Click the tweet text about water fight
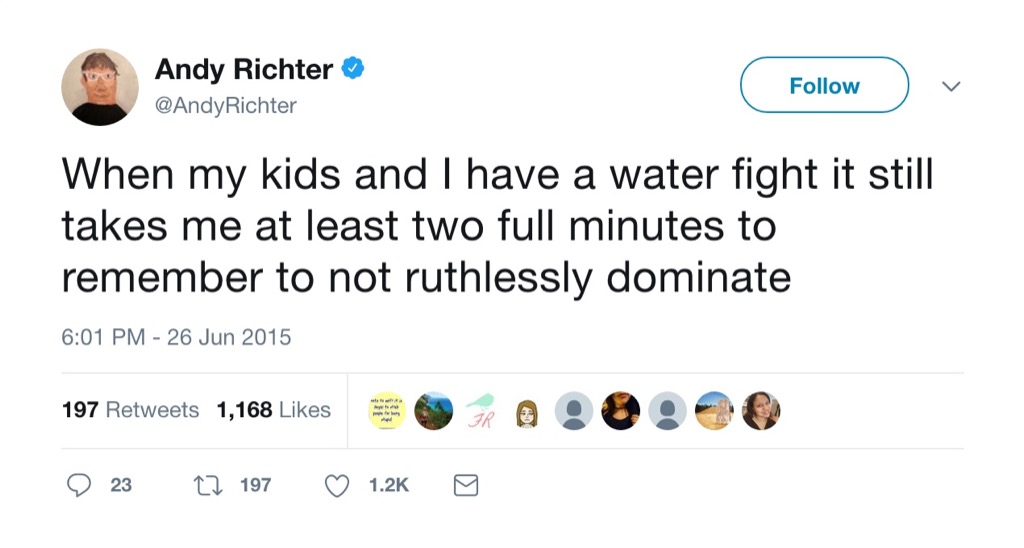Viewport: 1024px width, 548px height. click(497, 227)
